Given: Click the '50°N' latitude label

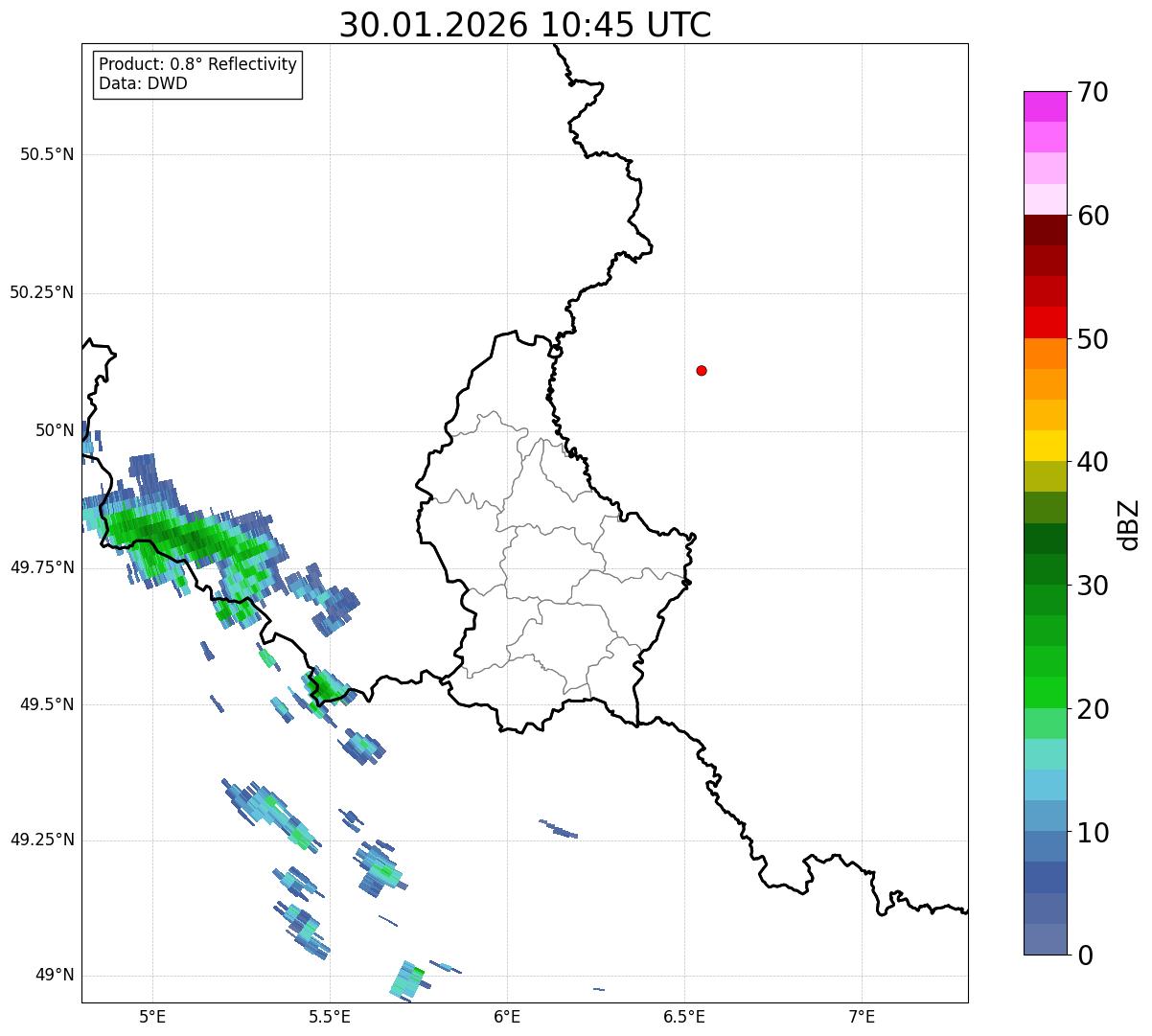Looking at the screenshot, I should [x=55, y=430].
